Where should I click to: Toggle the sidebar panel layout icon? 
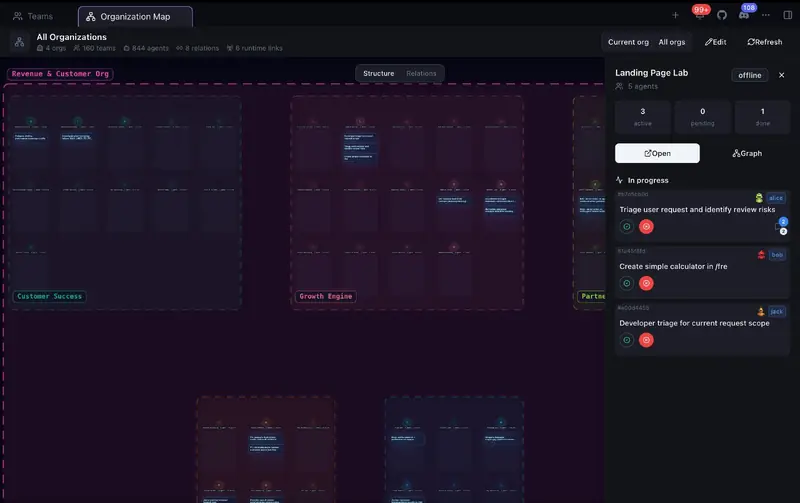click(788, 15)
